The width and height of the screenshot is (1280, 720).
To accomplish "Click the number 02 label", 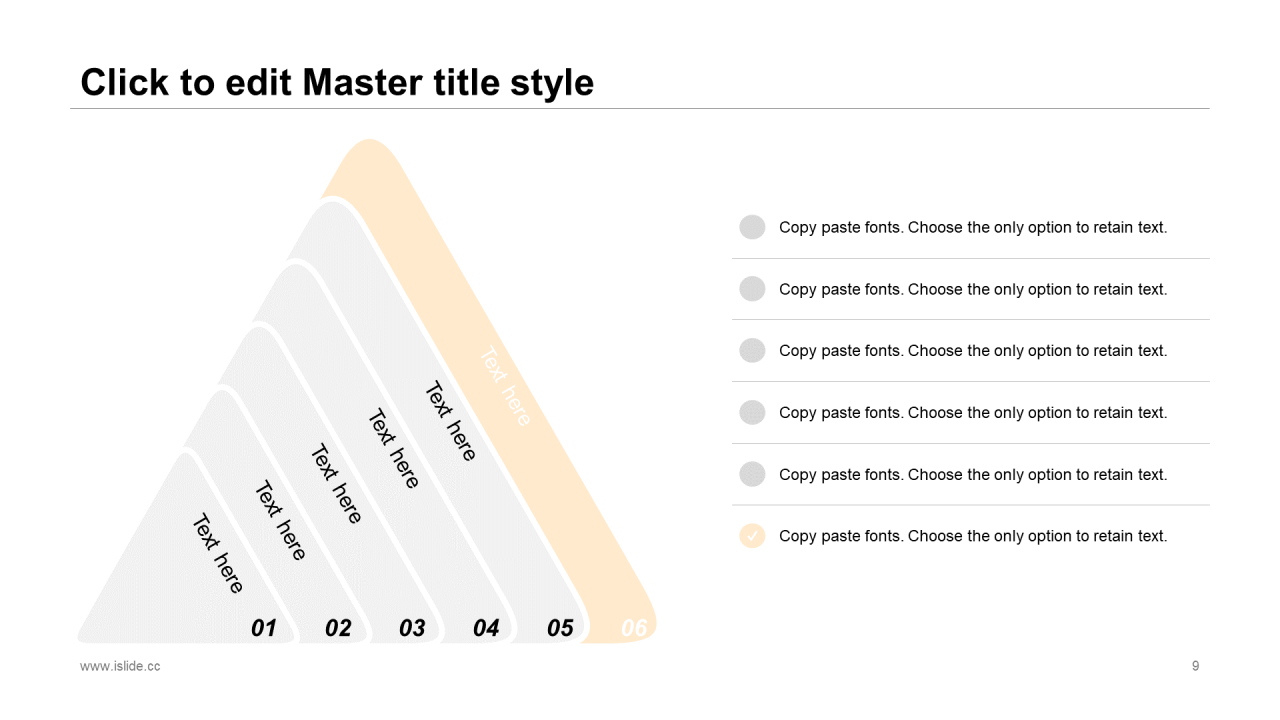I will pos(338,628).
